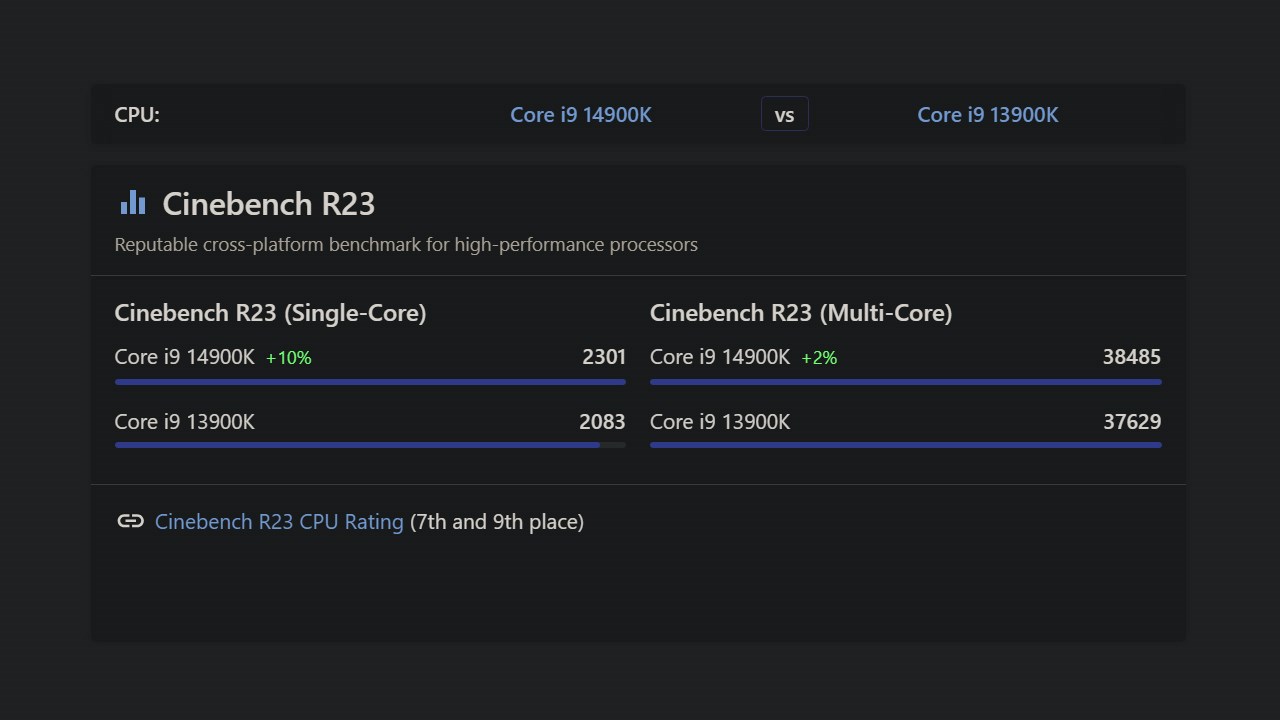Select the multi-core score 37629
The width and height of the screenshot is (1280, 720).
(x=1131, y=422)
